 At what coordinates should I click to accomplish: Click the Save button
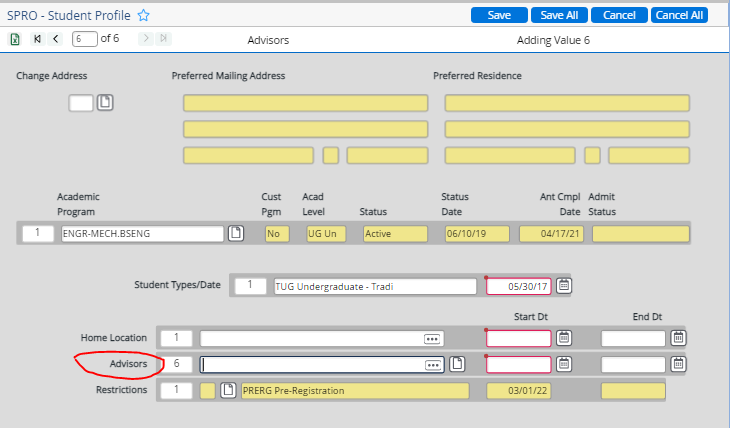tap(499, 15)
